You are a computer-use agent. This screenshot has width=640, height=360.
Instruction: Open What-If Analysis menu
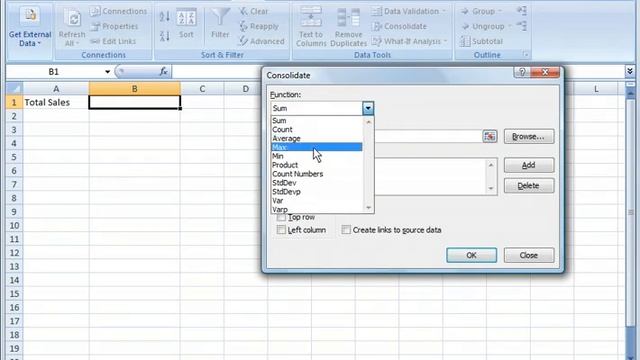410,41
